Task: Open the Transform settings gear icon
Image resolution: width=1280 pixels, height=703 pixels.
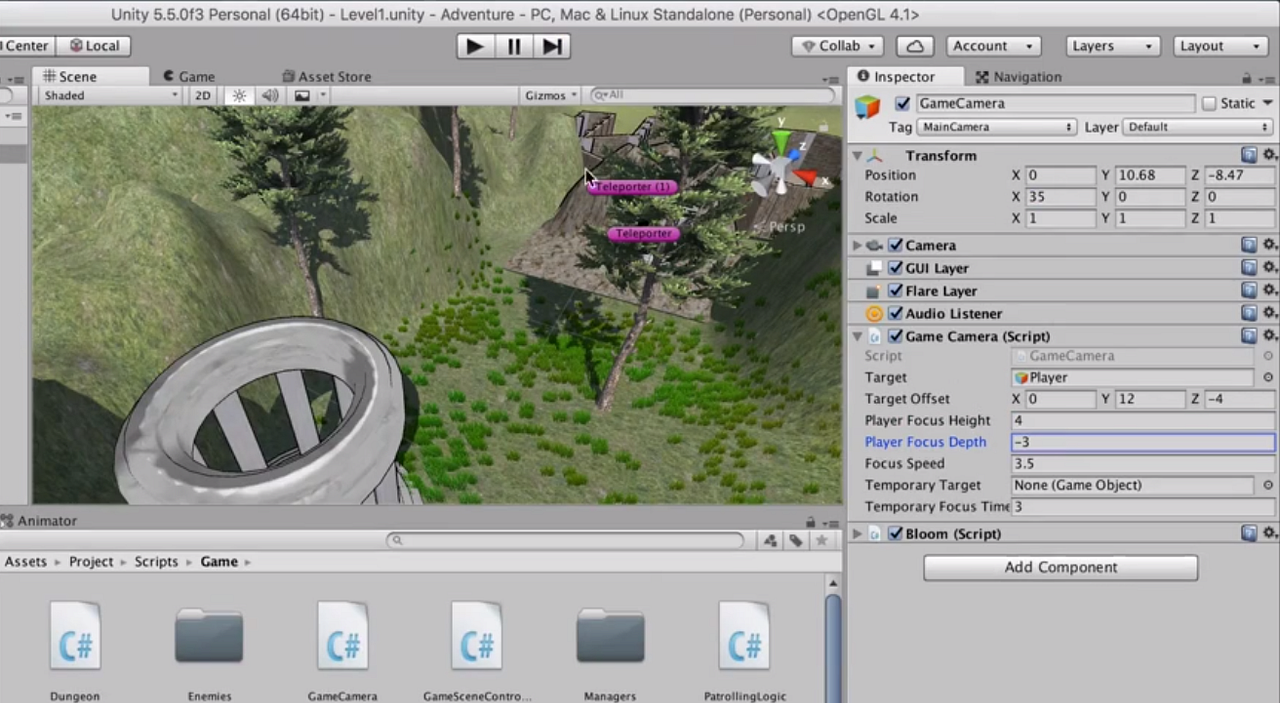Action: point(1269,155)
